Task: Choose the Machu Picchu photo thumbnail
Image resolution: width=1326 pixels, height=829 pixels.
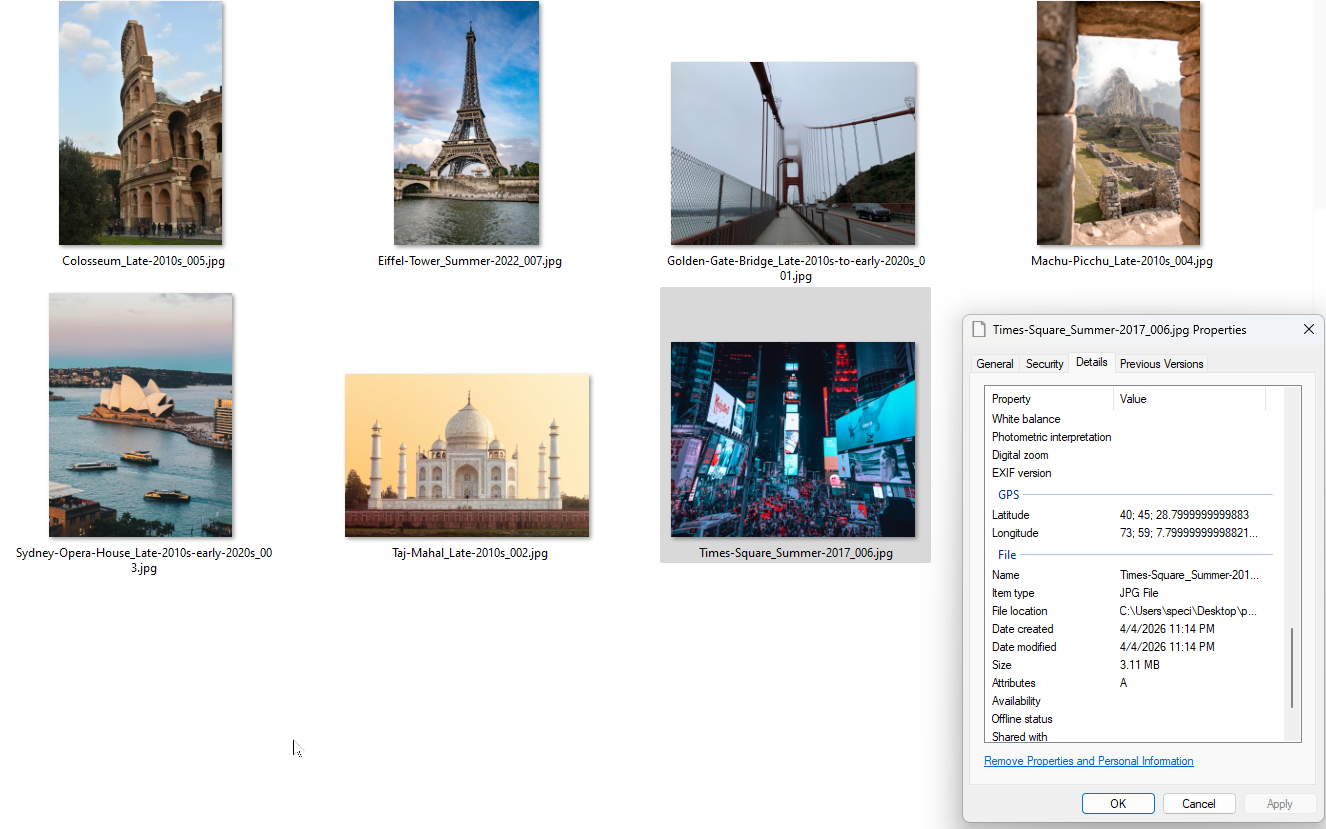Action: (1118, 123)
